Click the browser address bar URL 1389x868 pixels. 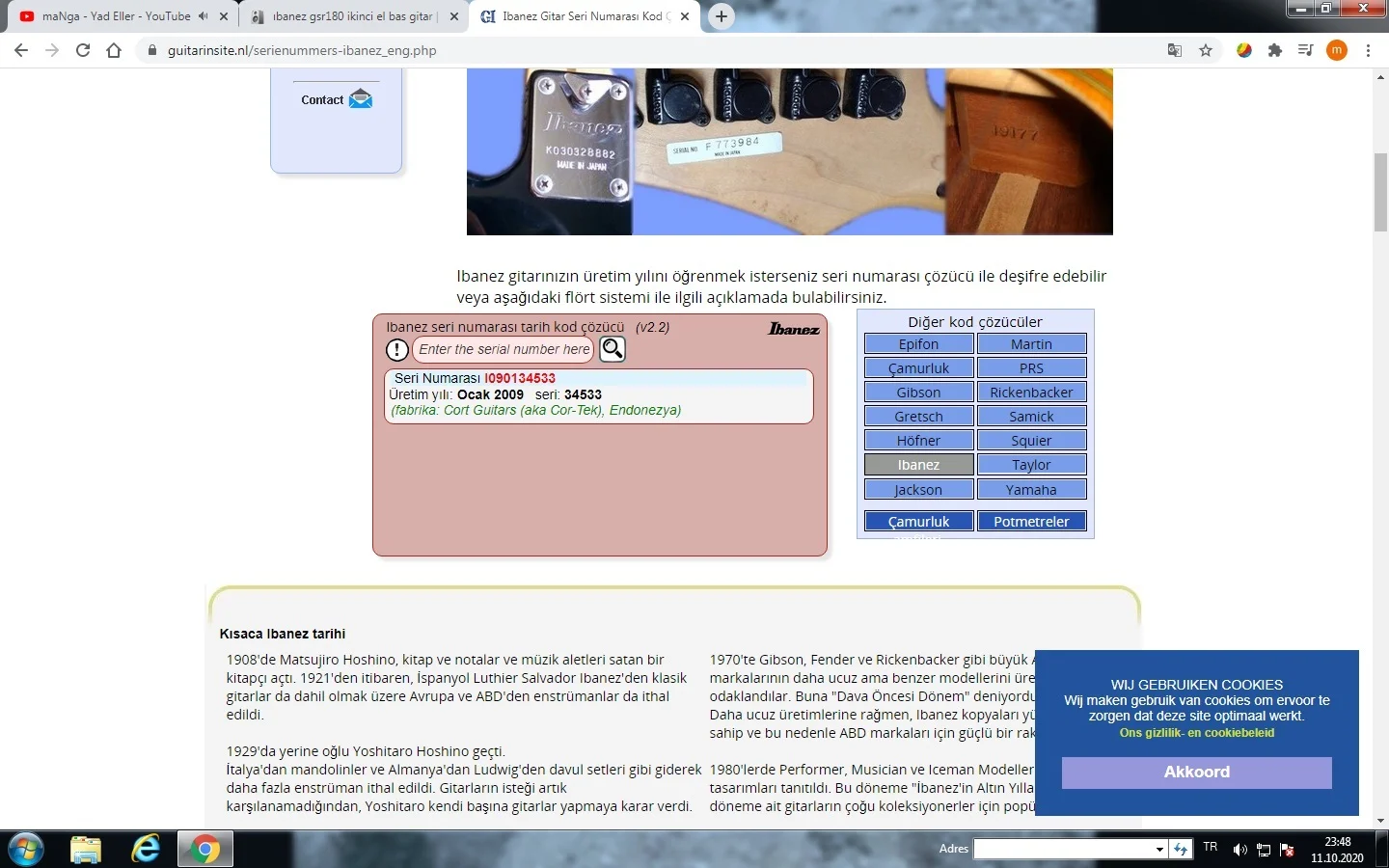(302, 50)
